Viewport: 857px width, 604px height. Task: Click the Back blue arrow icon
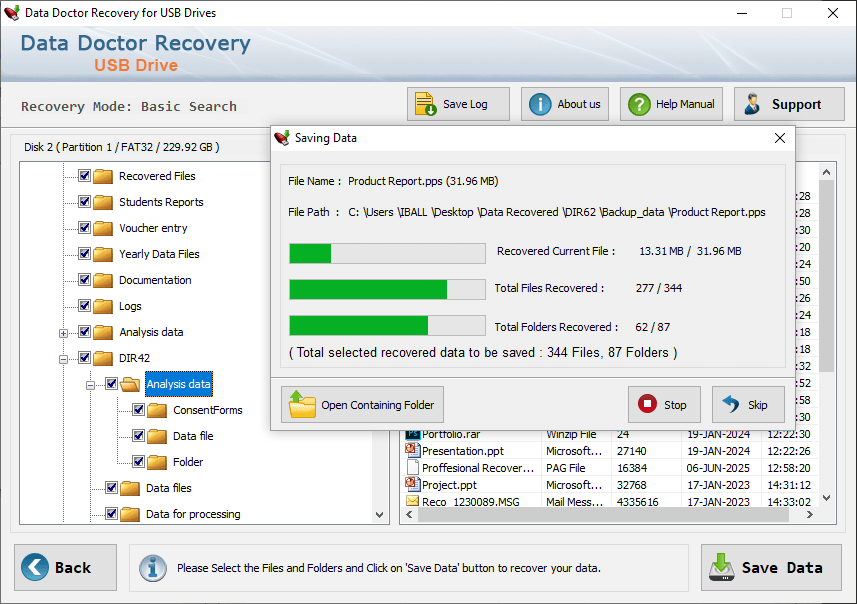(x=35, y=567)
